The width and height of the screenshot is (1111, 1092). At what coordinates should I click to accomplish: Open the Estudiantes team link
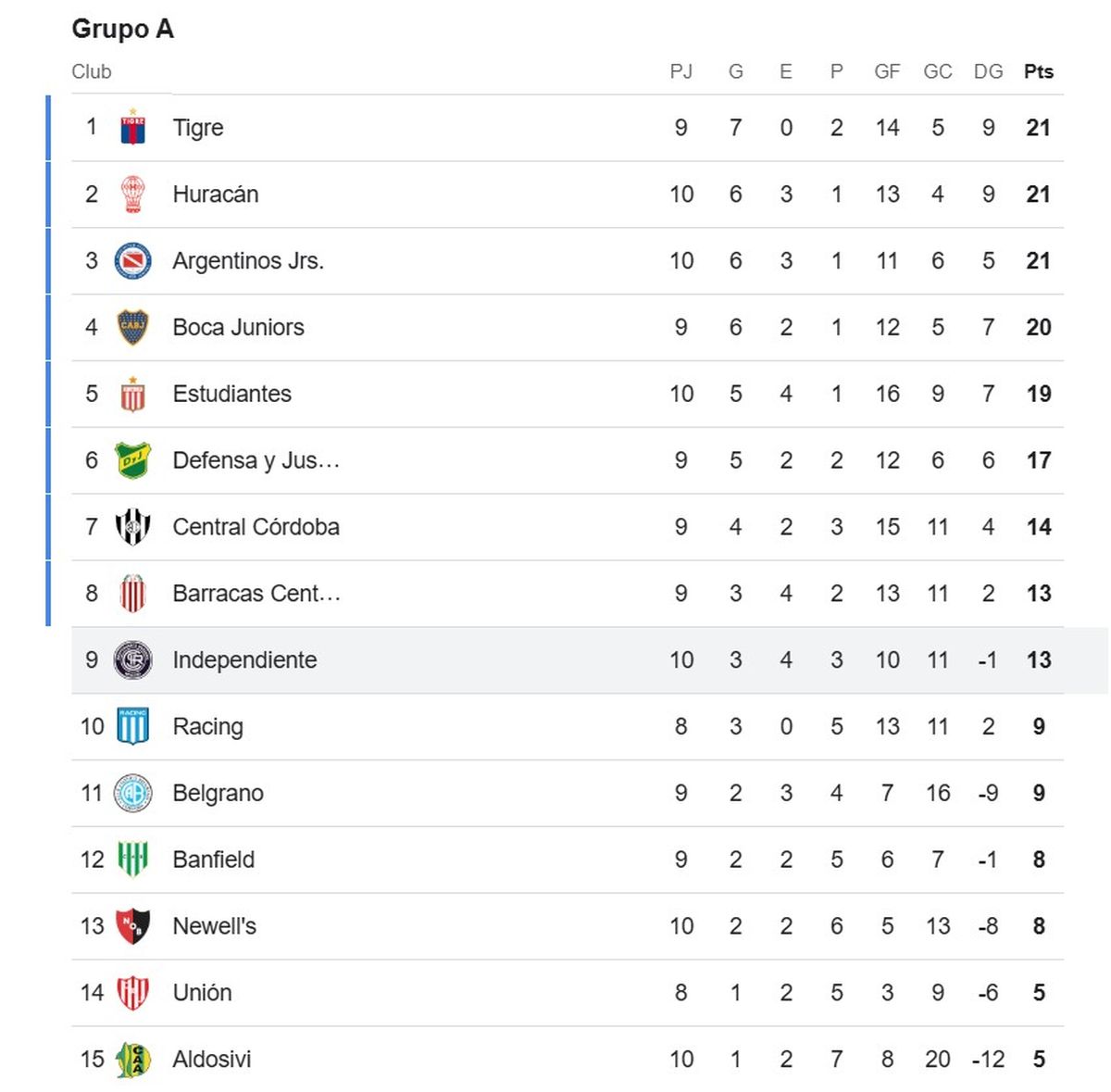tap(231, 394)
